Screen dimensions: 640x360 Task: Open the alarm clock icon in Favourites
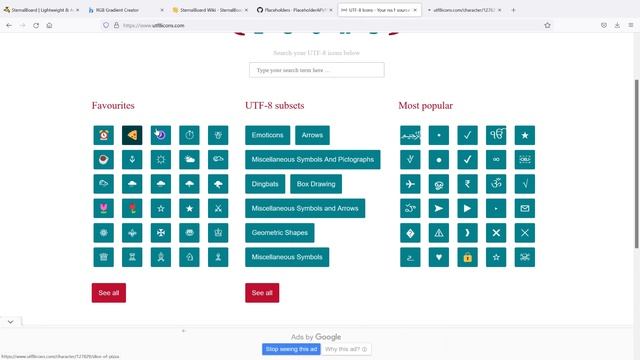click(x=104, y=135)
